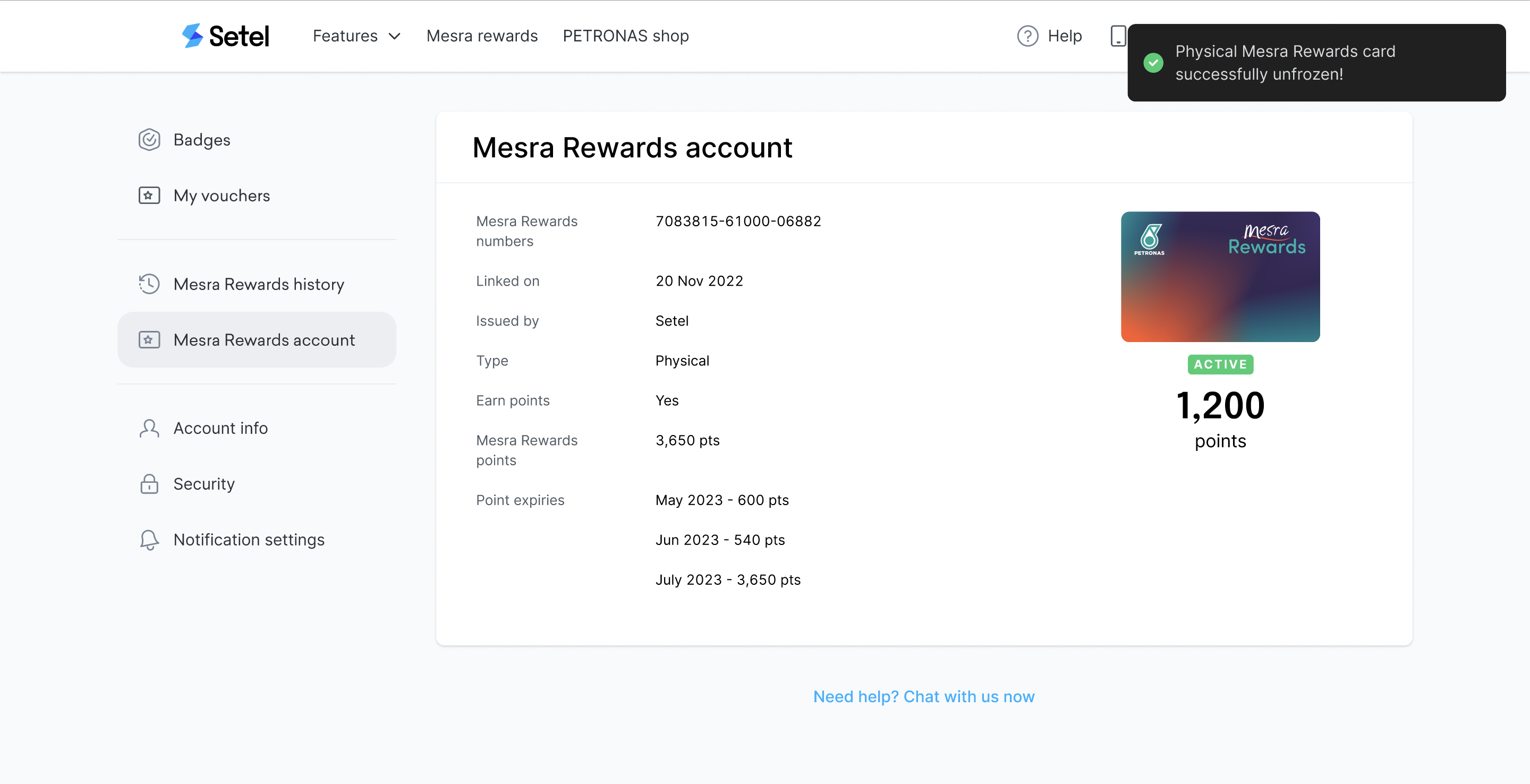The height and width of the screenshot is (784, 1530).
Task: Click the Jun 2023 - 540 pts expiry
Action: [x=720, y=540]
